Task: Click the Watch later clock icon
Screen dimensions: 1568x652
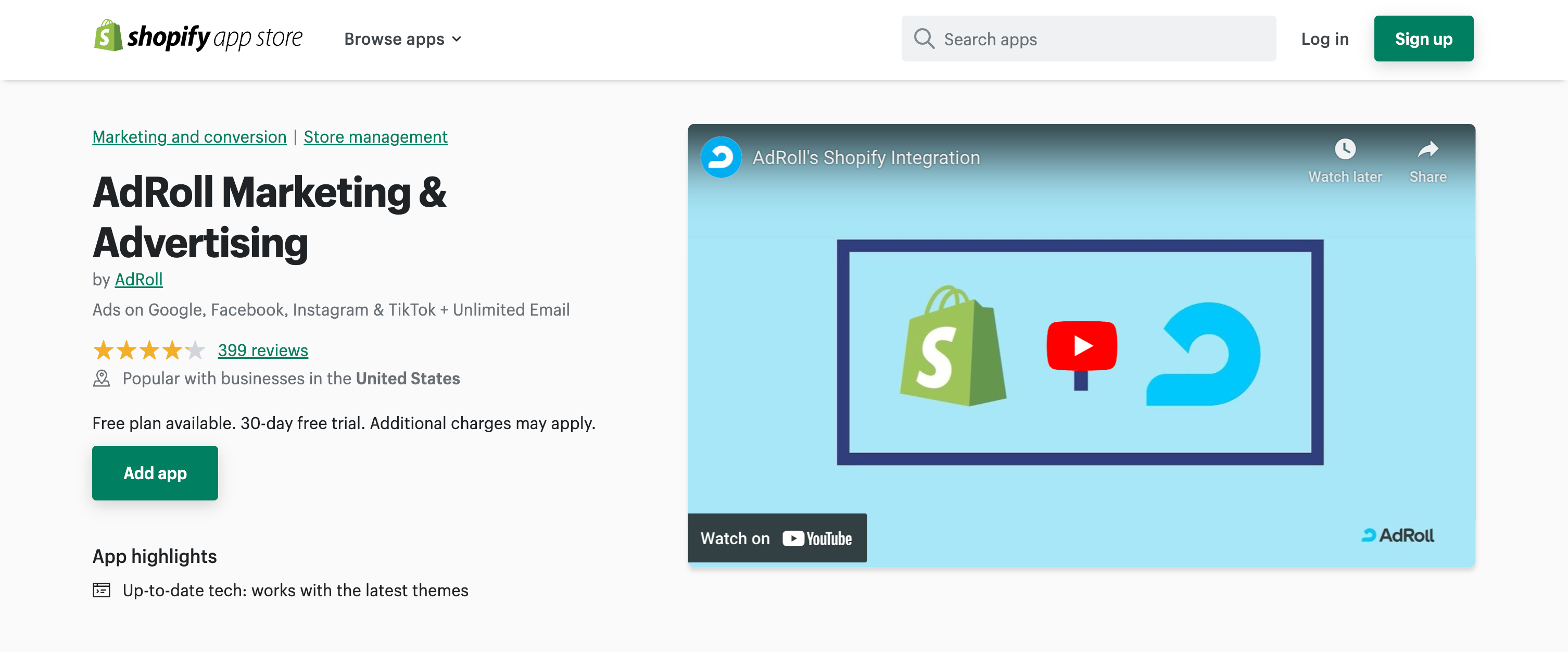Action: pyautogui.click(x=1345, y=149)
